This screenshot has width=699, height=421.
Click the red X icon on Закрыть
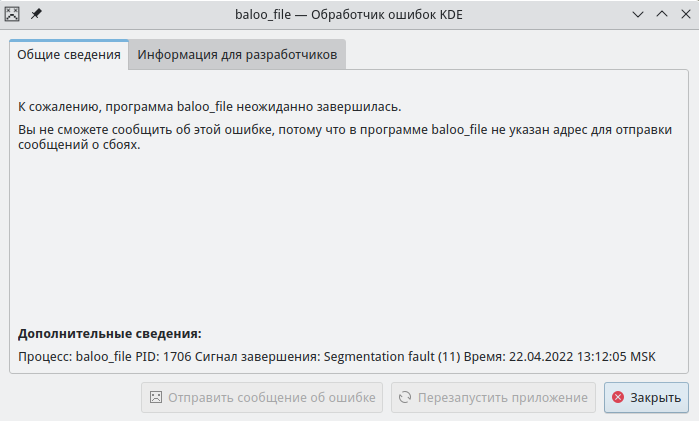pos(618,397)
